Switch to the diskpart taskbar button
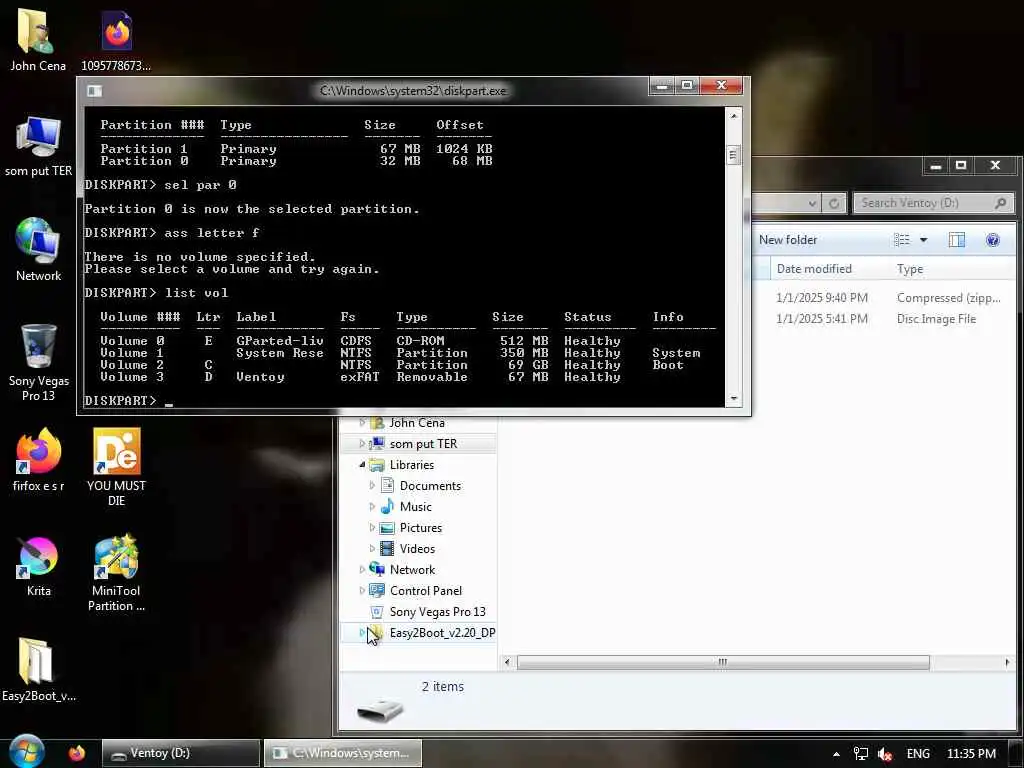 [x=342, y=753]
